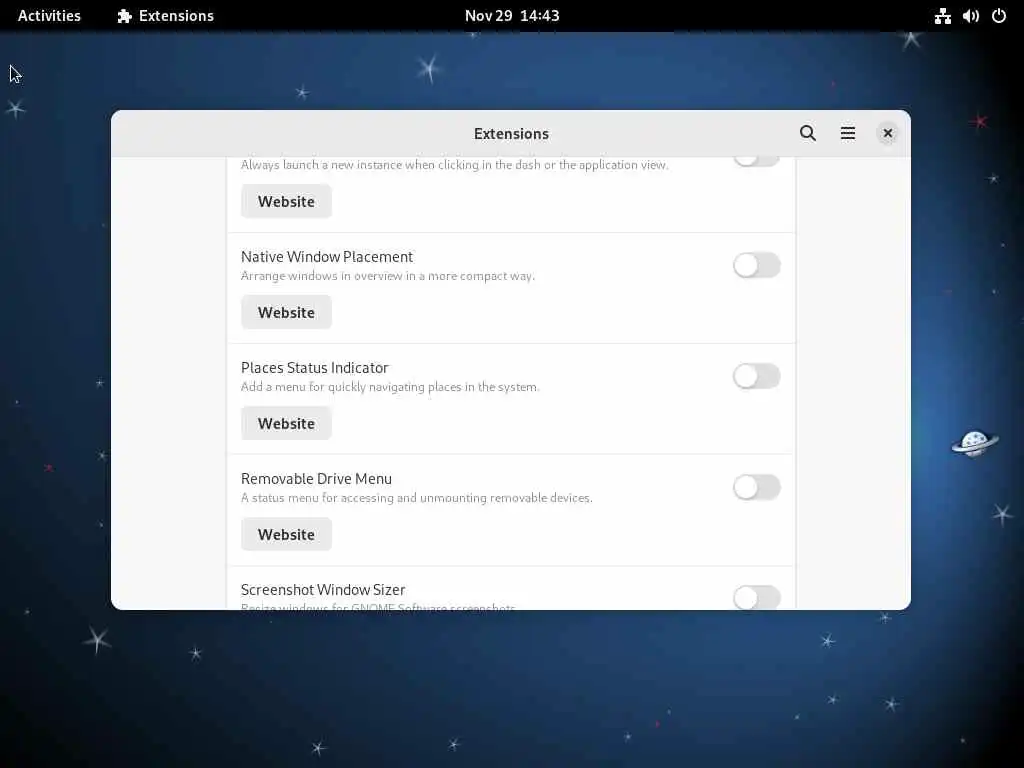Open the power icon system menu

coord(999,16)
